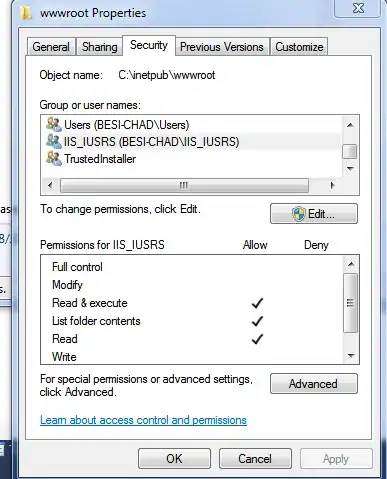Image resolution: width=387 pixels, height=479 pixels.
Task: Select IIS_IUSRS (BESI-CHAD\IIS_IUSRS) entry
Action: click(192, 141)
